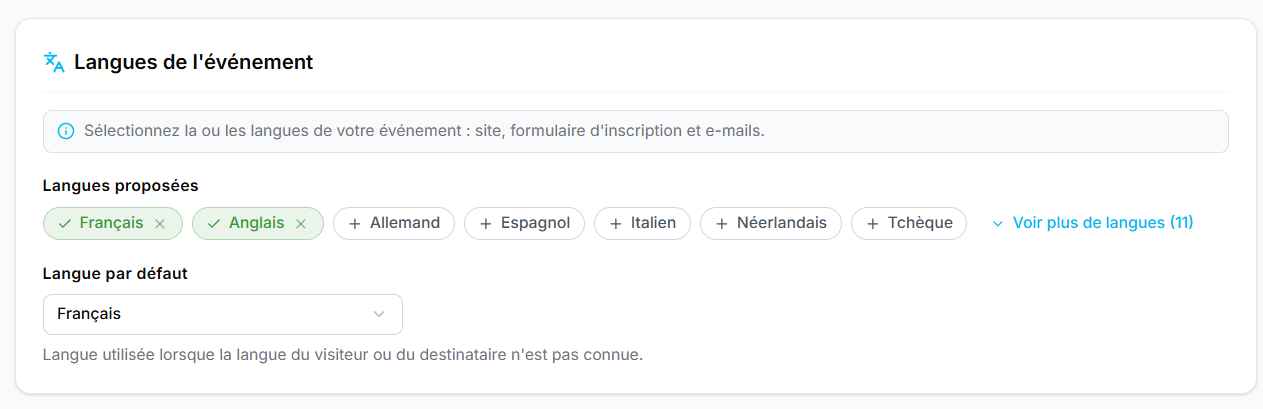Toggle the selected Anglais language chip
1263x409 pixels.
click(258, 224)
